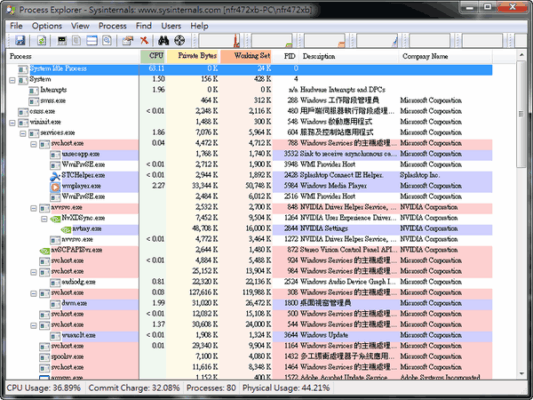Sort by the Working Set column header
Screen dimensions: 533x400
(246, 56)
